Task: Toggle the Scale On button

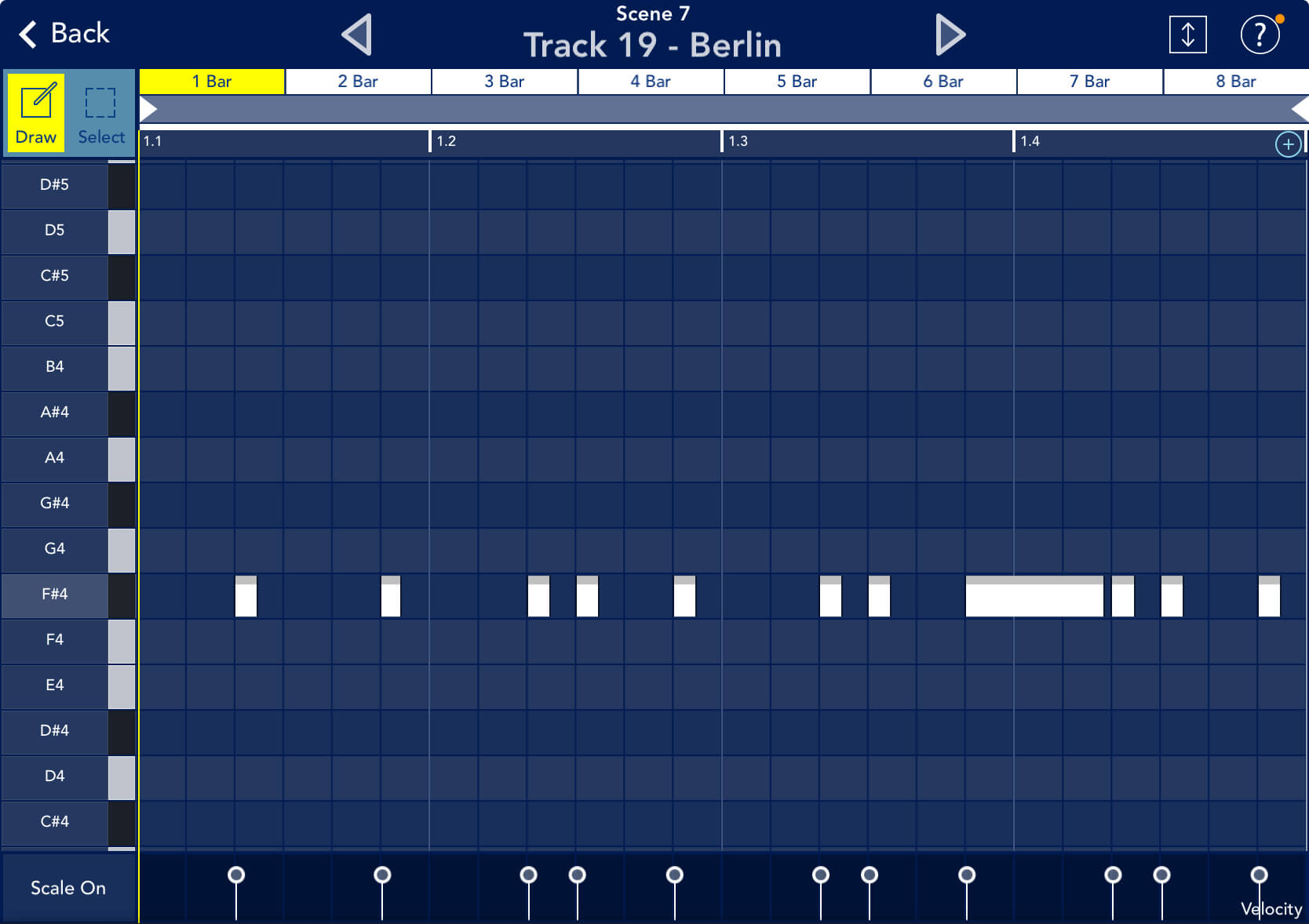Action: (x=67, y=888)
